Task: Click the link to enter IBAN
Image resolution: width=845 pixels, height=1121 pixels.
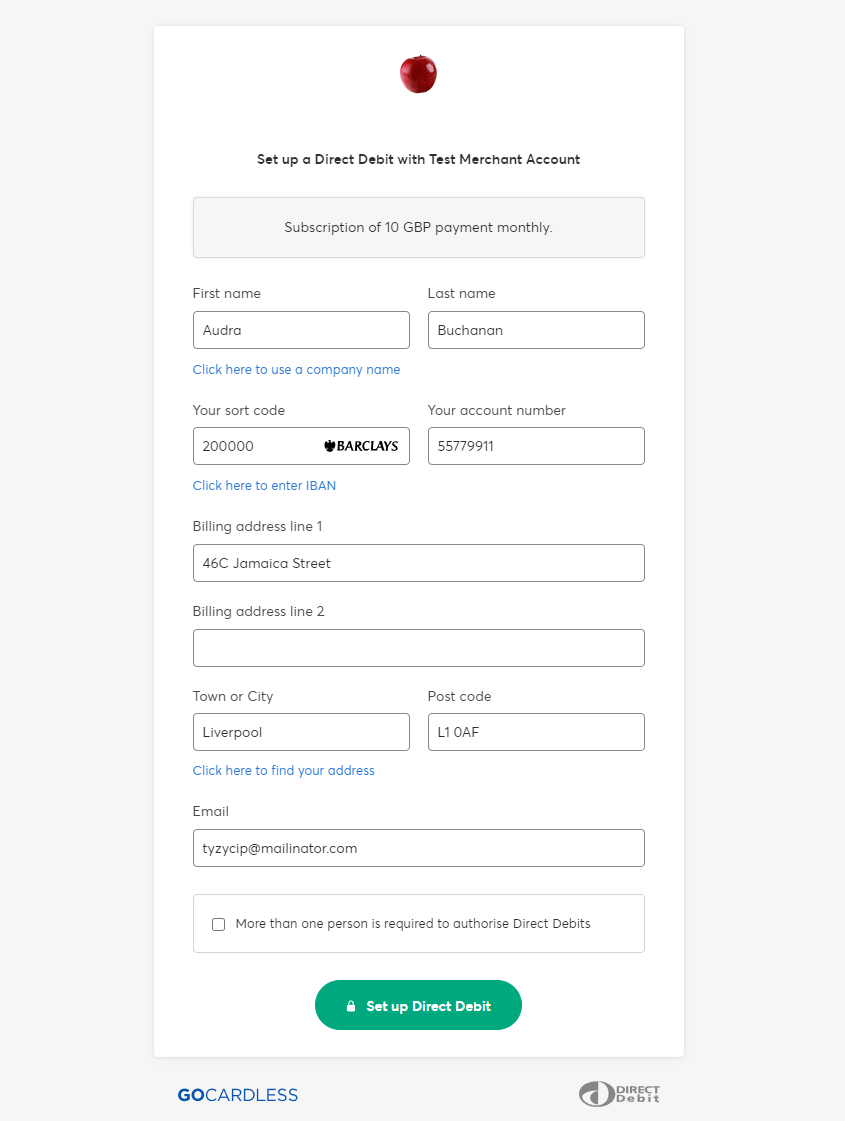Action: [x=264, y=486]
